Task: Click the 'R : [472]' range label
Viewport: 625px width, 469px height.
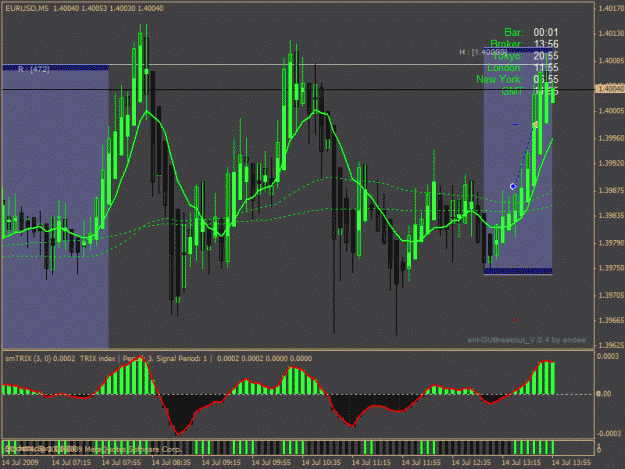Action: [34, 69]
